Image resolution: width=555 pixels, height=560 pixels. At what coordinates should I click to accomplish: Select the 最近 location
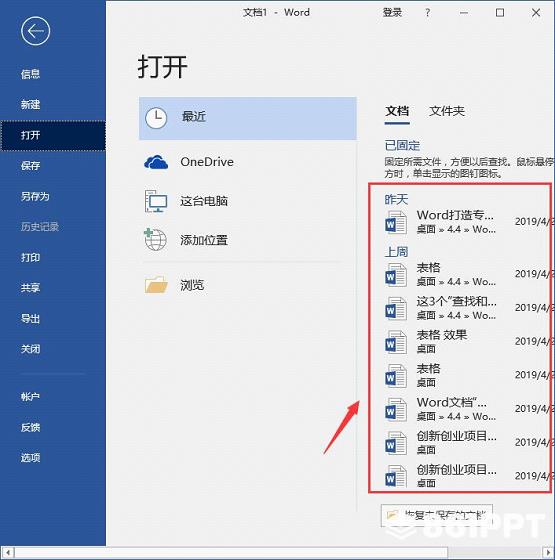tap(248, 118)
